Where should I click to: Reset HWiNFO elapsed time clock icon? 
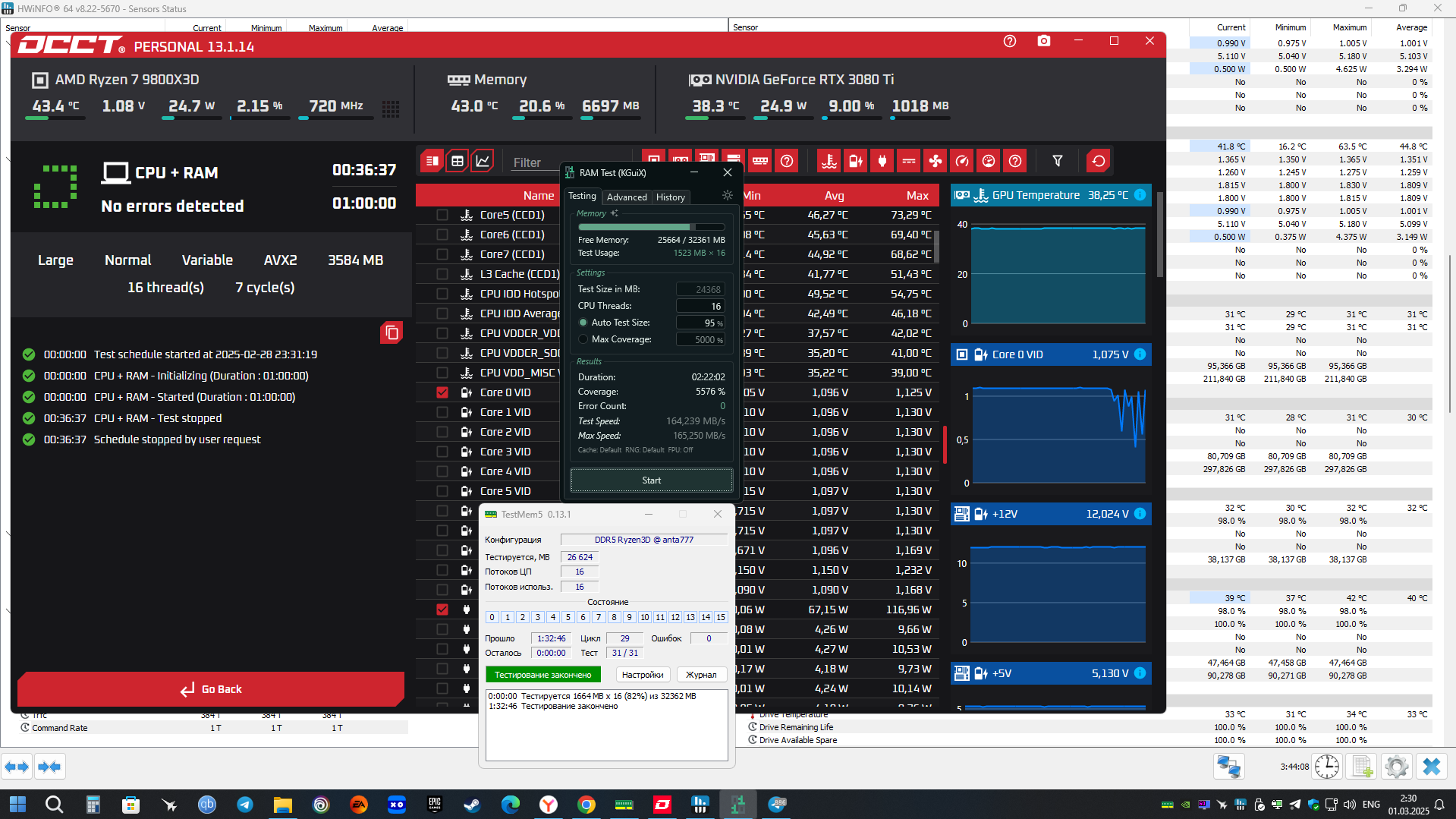1327,767
